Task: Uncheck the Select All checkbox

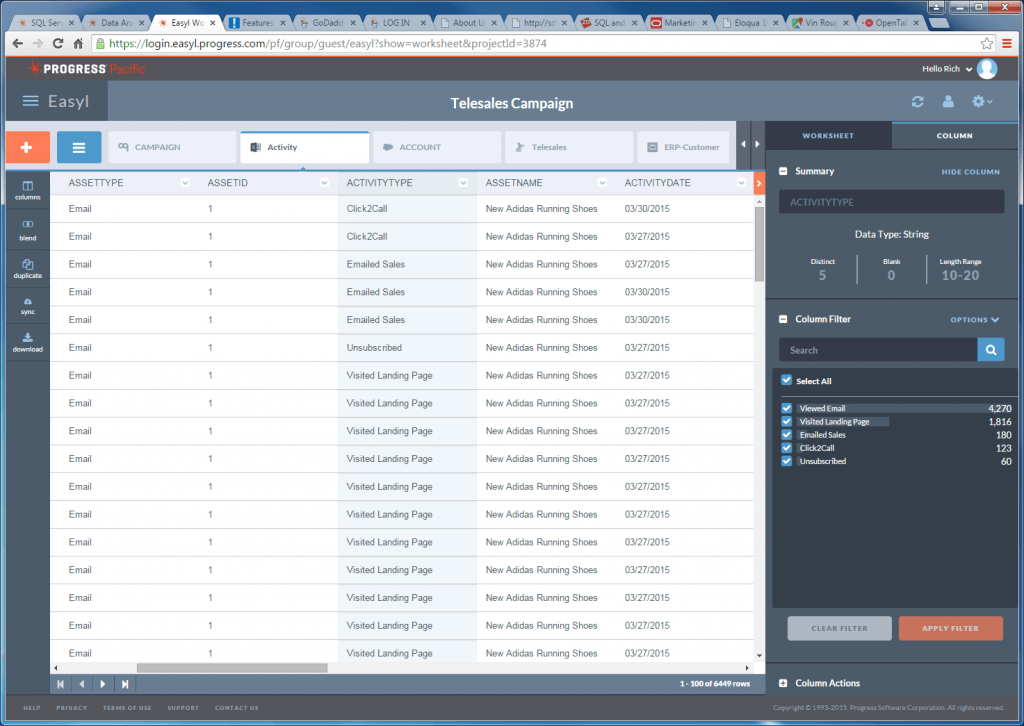Action: (x=787, y=381)
